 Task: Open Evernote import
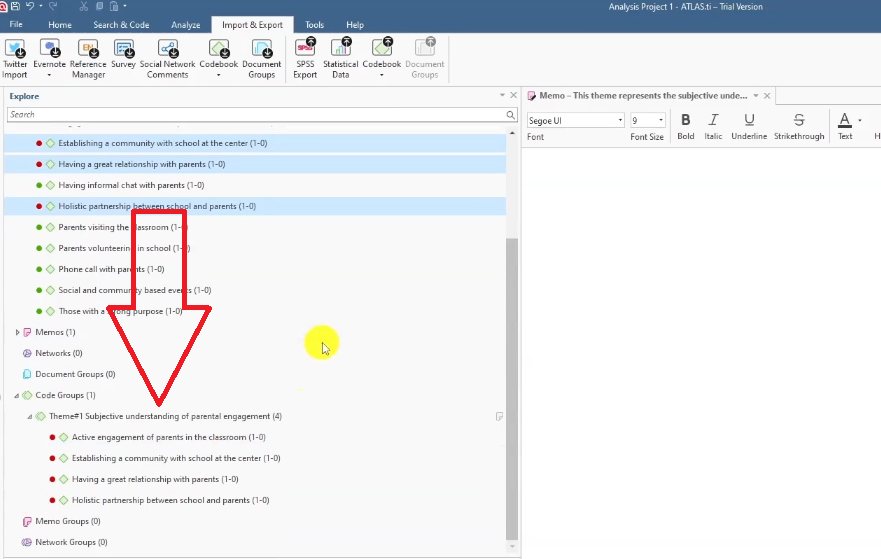tap(49, 50)
